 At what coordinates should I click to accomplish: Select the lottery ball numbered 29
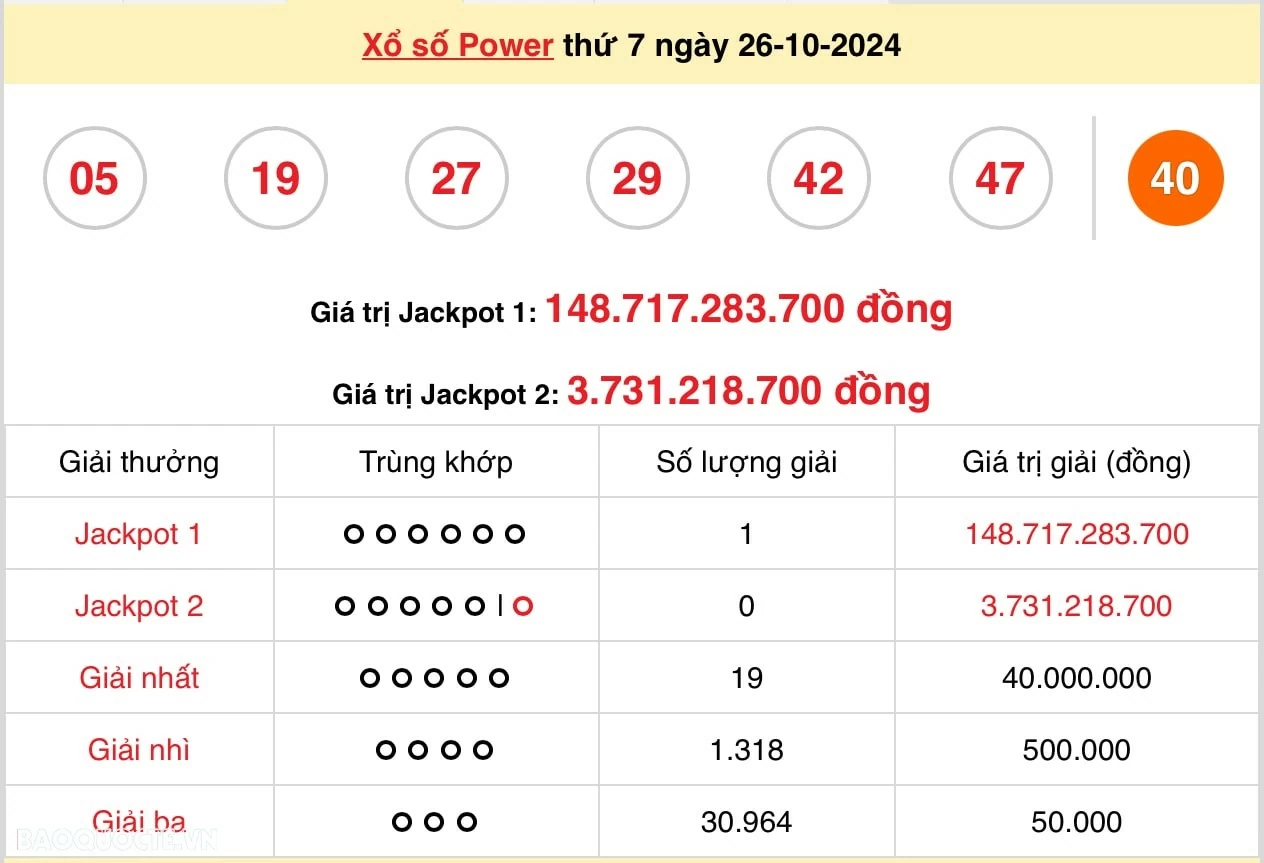click(x=638, y=178)
